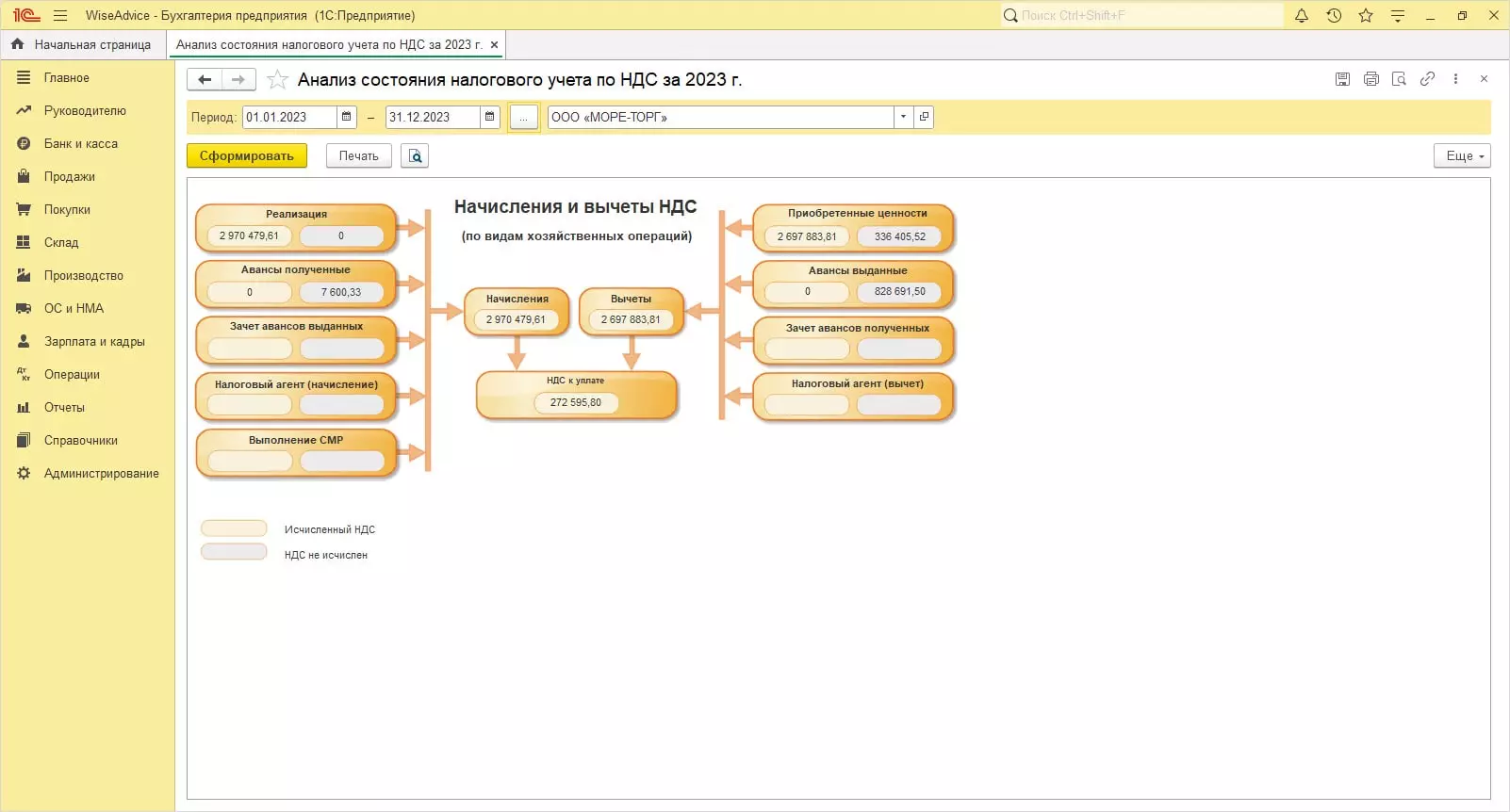This screenshot has height=812, width=1510.
Task: Click НДС к уплате value 272 595,80
Action: point(576,402)
